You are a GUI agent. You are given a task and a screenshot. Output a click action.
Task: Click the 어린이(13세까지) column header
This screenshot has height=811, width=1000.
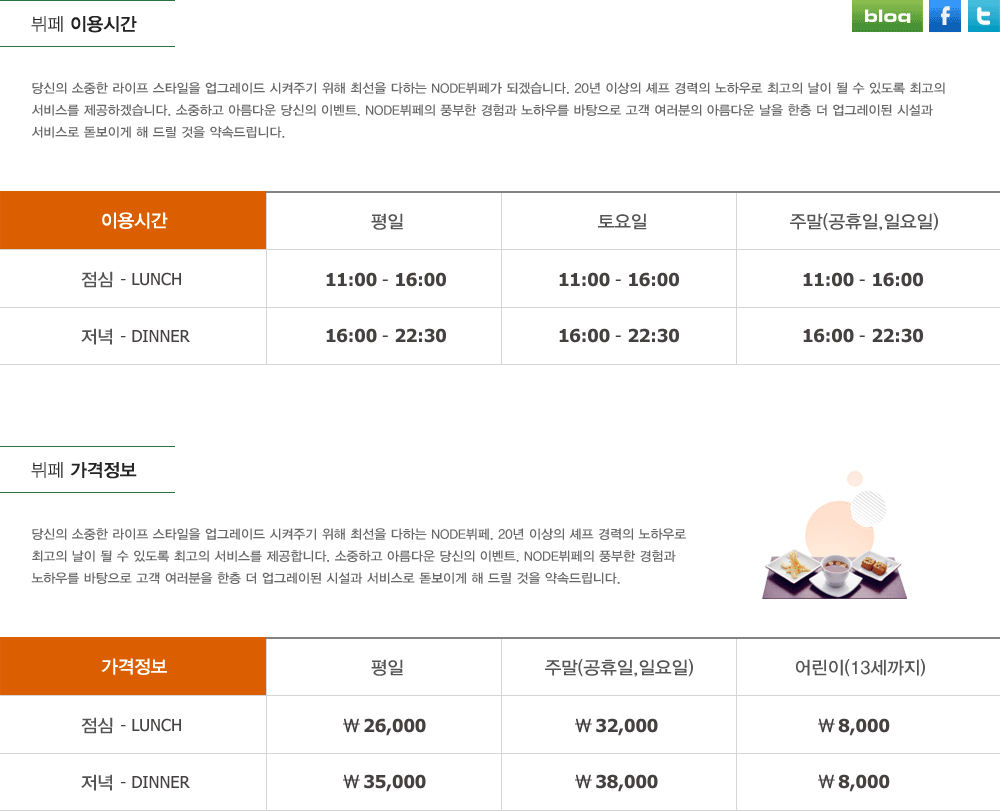pyautogui.click(x=860, y=667)
